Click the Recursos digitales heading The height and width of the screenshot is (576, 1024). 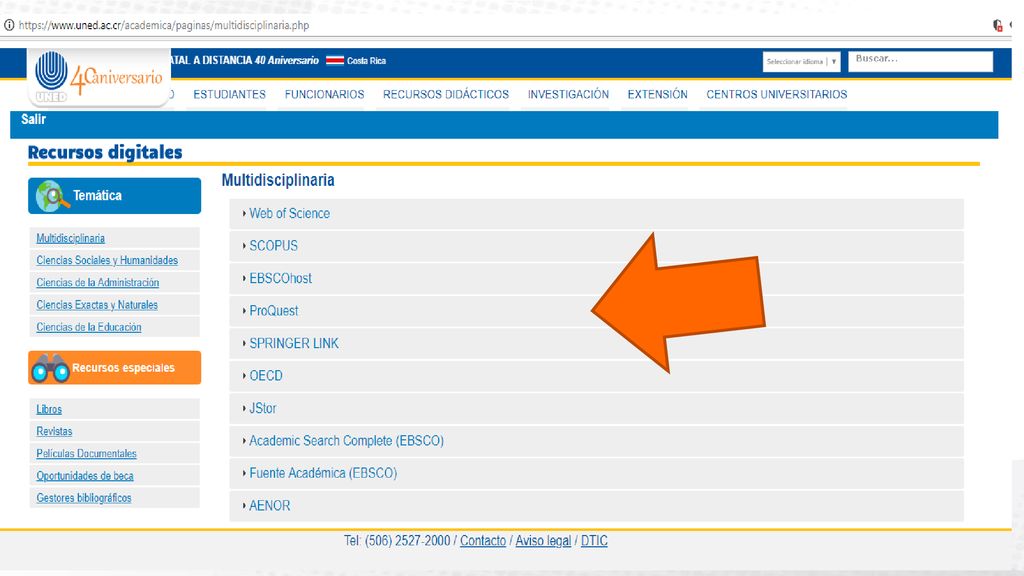pyautogui.click(x=105, y=152)
